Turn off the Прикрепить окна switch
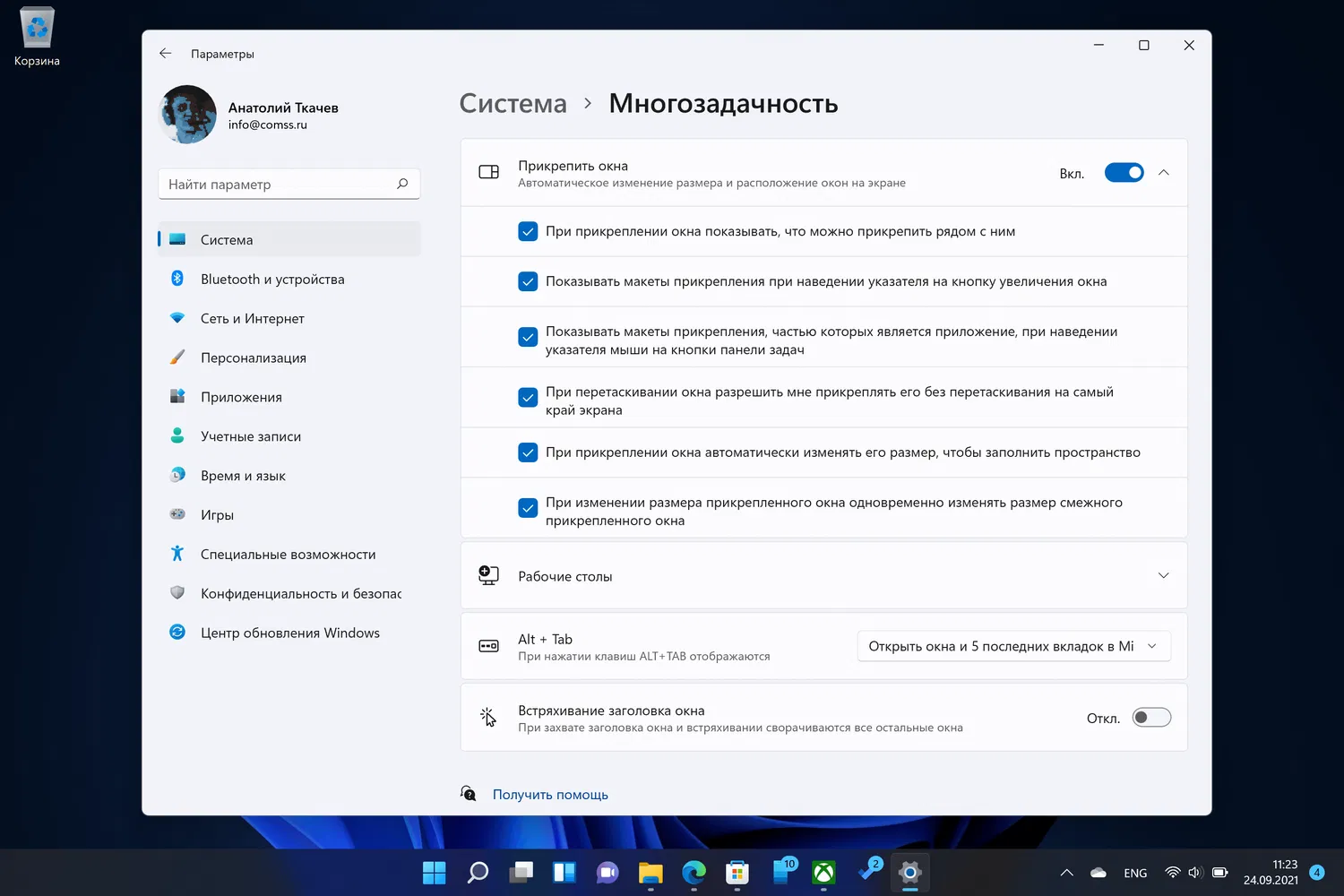Viewport: 1344px width, 896px height. tap(1124, 173)
